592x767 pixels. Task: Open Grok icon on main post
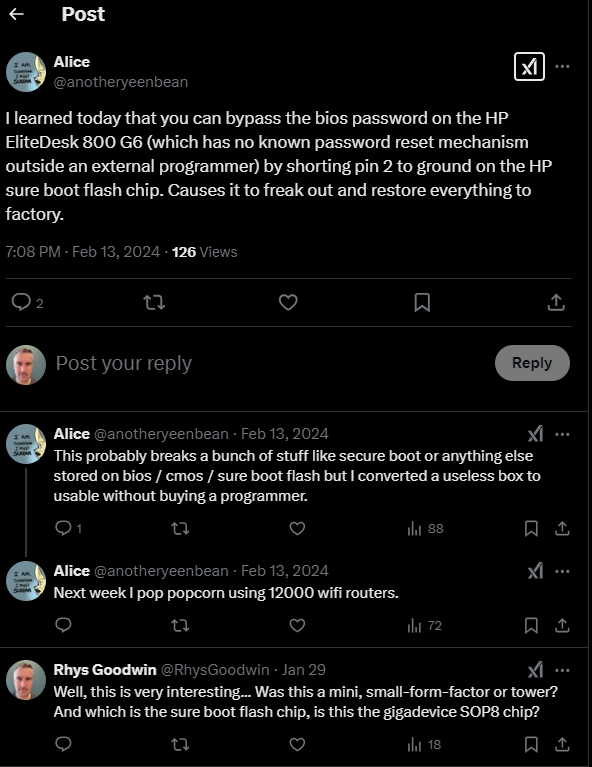click(529, 67)
